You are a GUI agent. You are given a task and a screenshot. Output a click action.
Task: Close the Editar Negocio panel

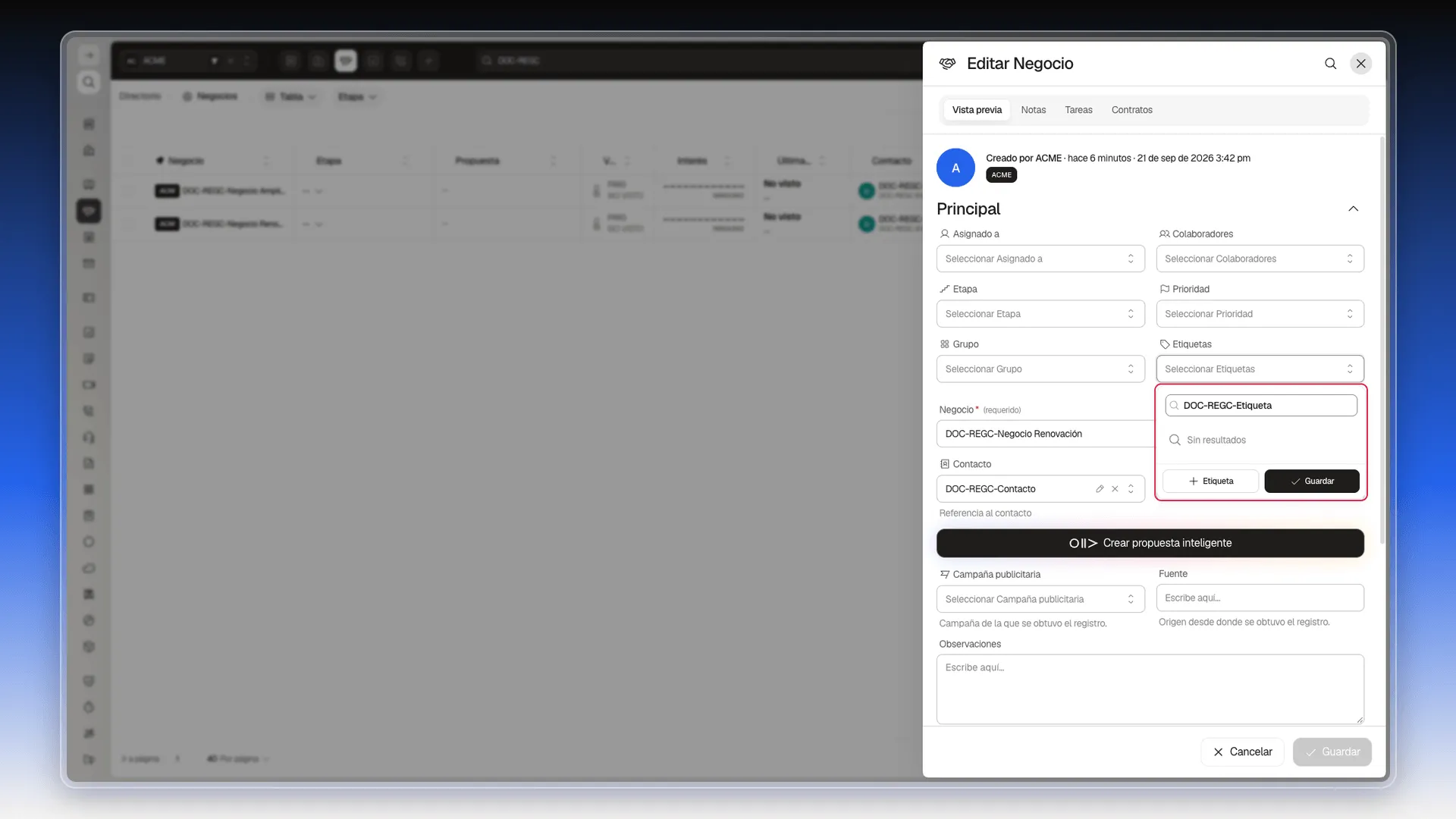tap(1361, 64)
